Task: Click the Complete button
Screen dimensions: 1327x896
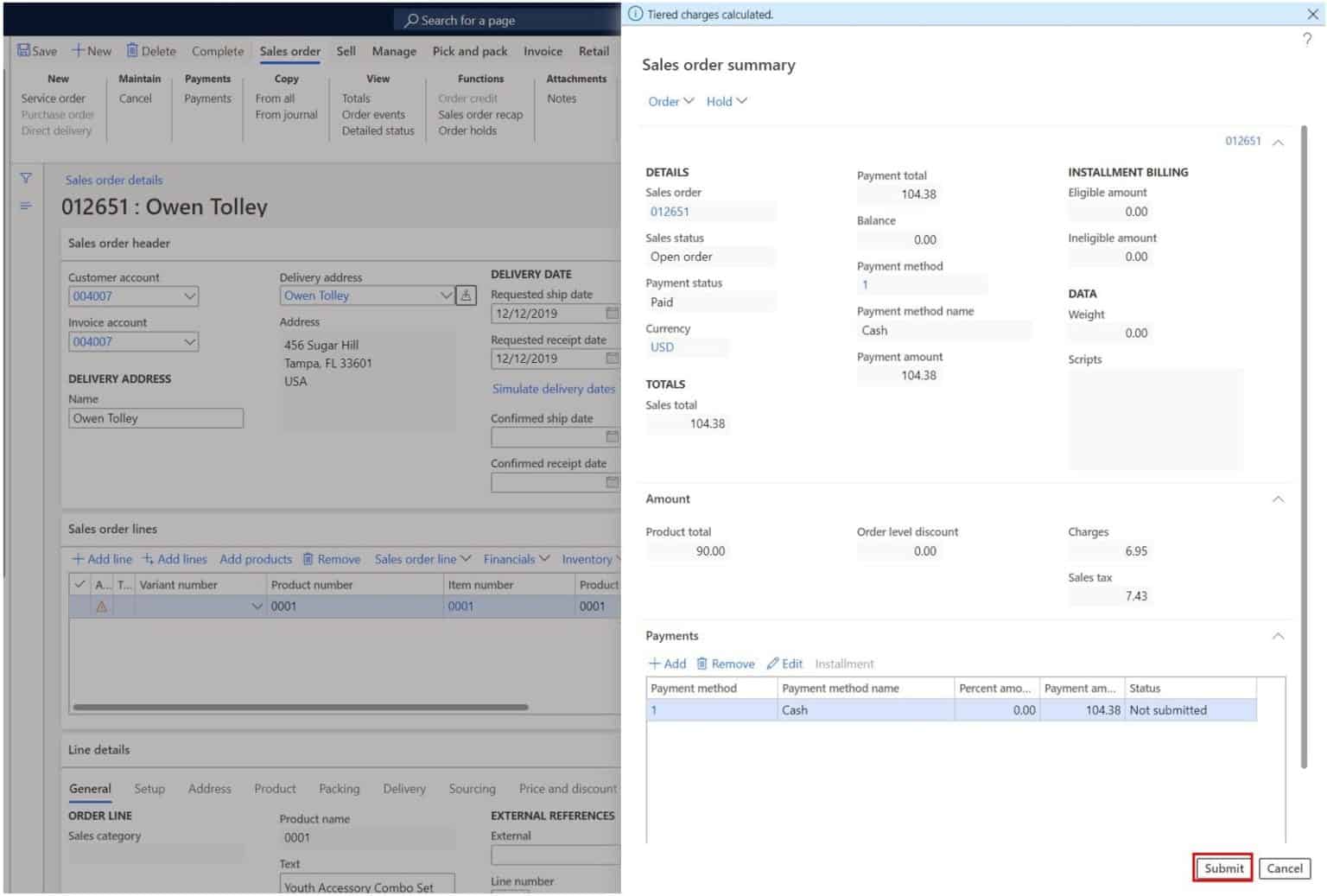Action: (218, 51)
